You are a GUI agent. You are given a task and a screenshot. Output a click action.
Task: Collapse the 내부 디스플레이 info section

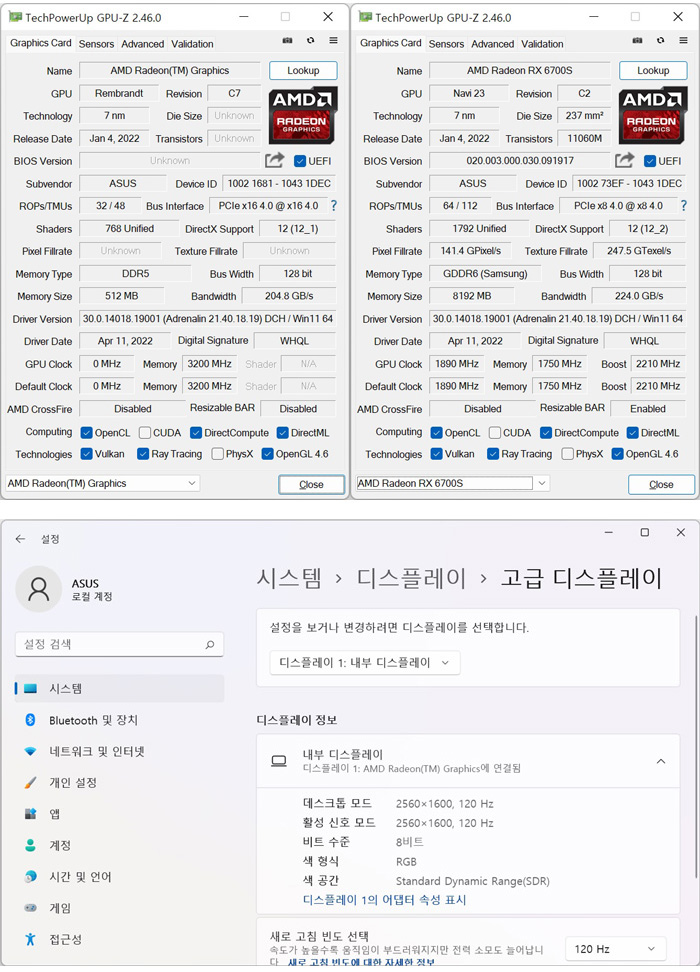661,761
